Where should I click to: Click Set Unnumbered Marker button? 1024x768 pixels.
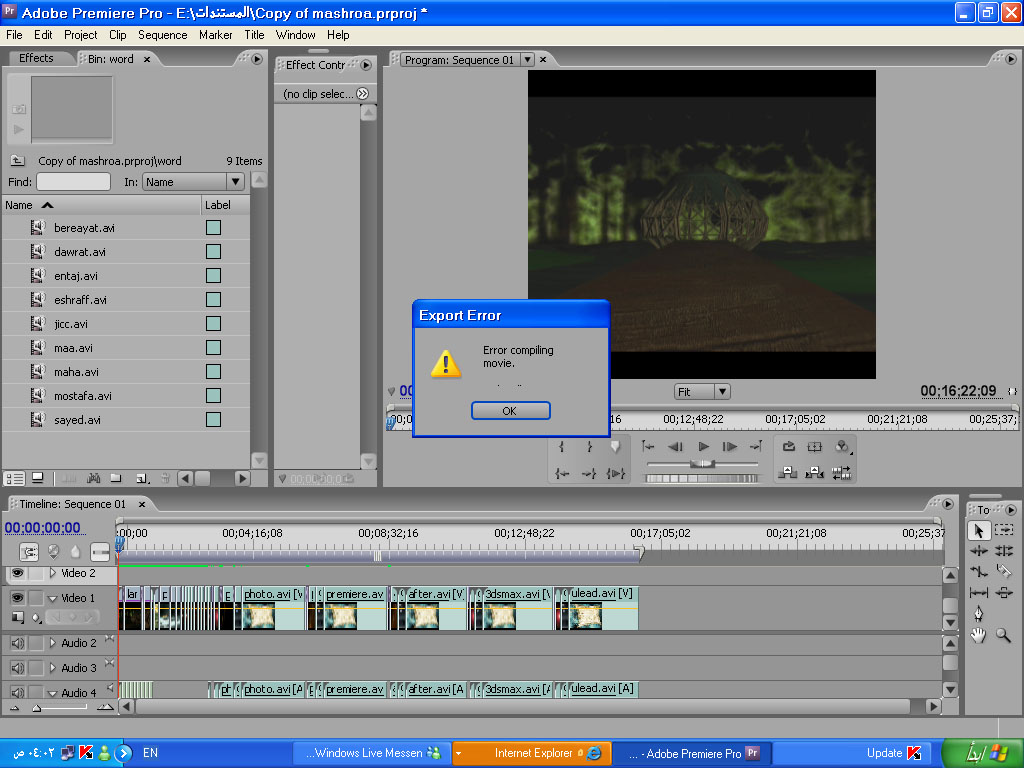pos(615,447)
